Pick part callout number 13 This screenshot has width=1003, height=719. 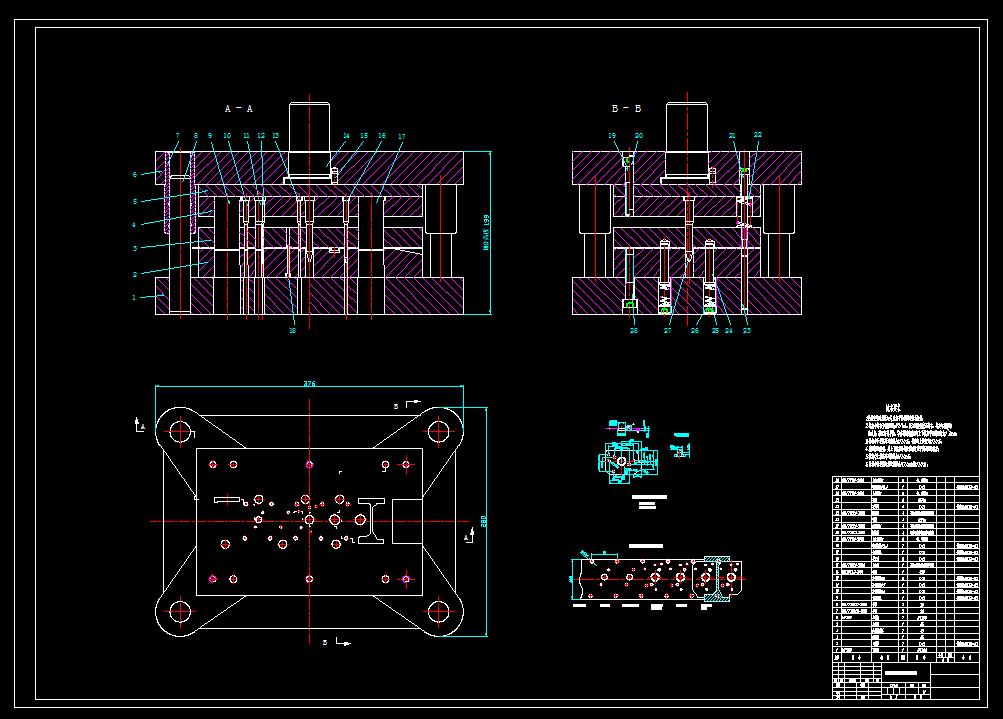(x=276, y=136)
